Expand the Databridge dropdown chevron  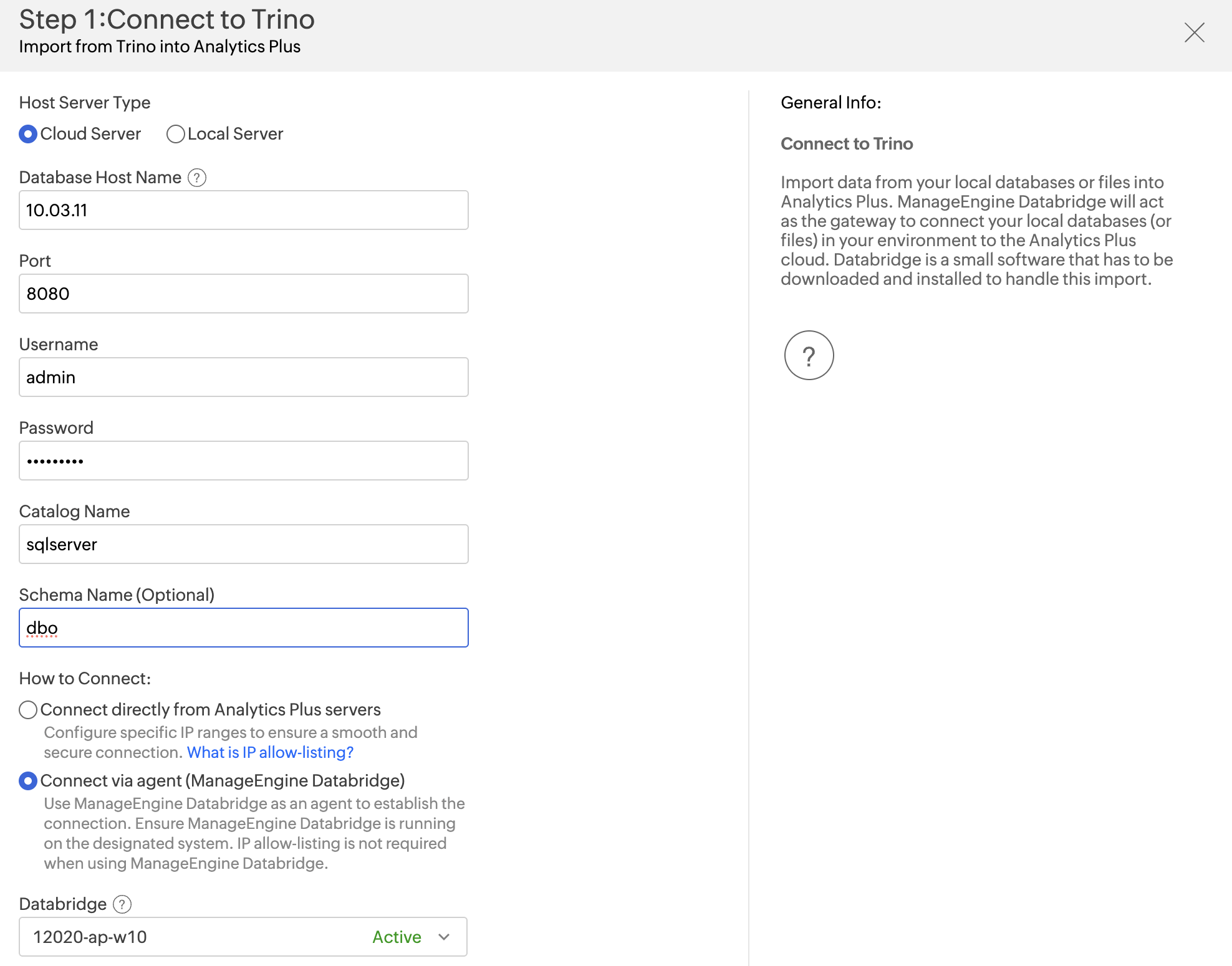coord(444,937)
